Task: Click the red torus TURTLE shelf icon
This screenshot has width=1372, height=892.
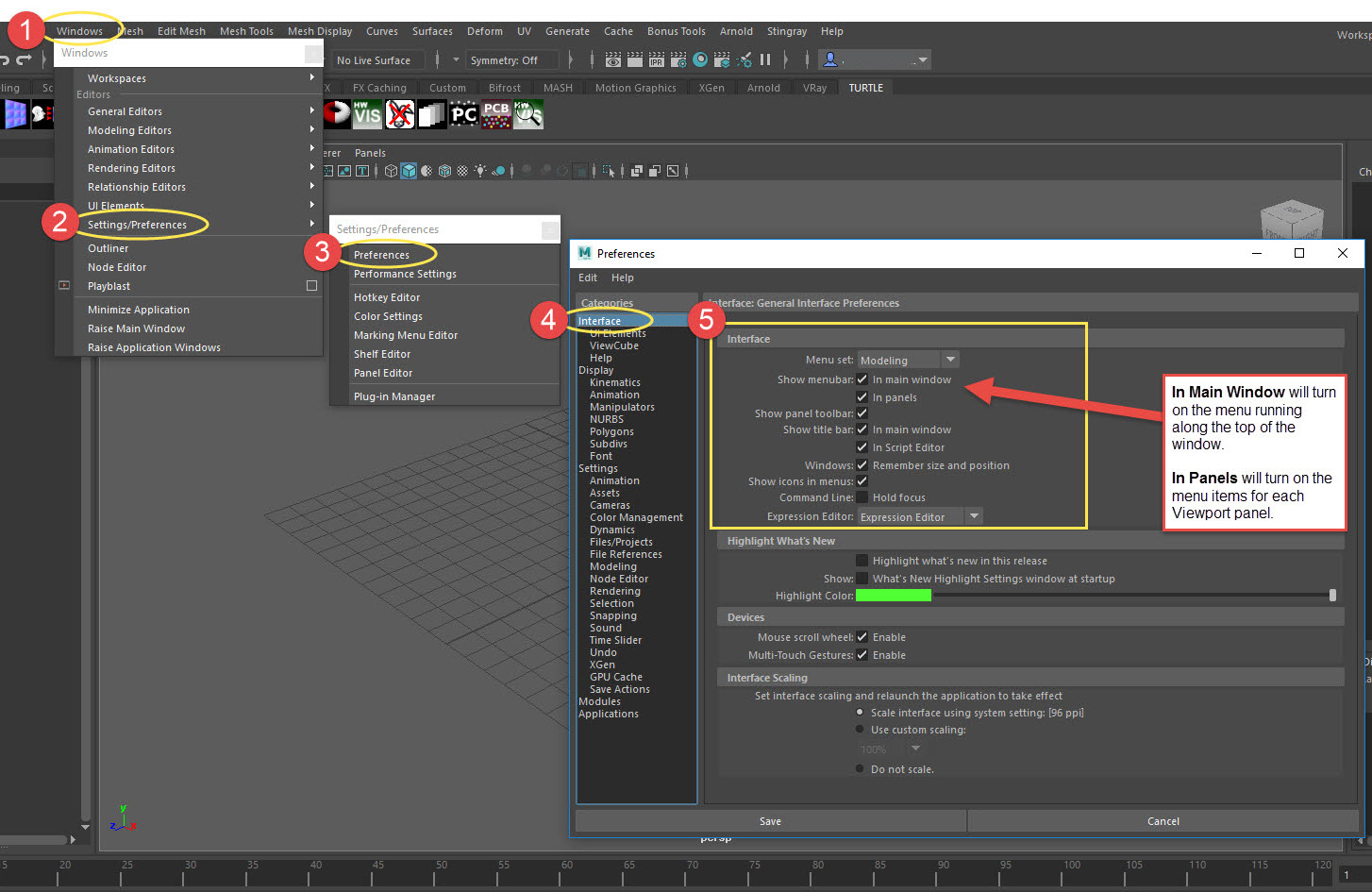Action: coord(336,115)
